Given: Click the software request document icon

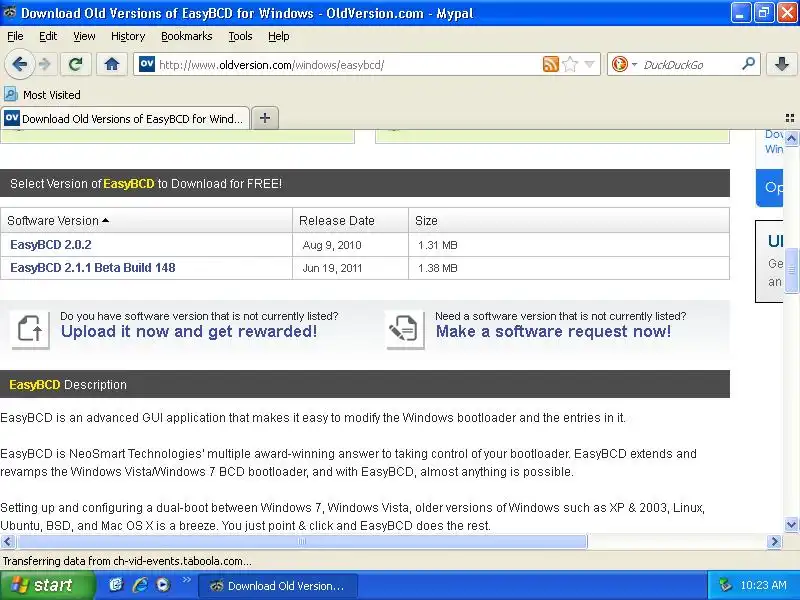Looking at the screenshot, I should click(405, 330).
